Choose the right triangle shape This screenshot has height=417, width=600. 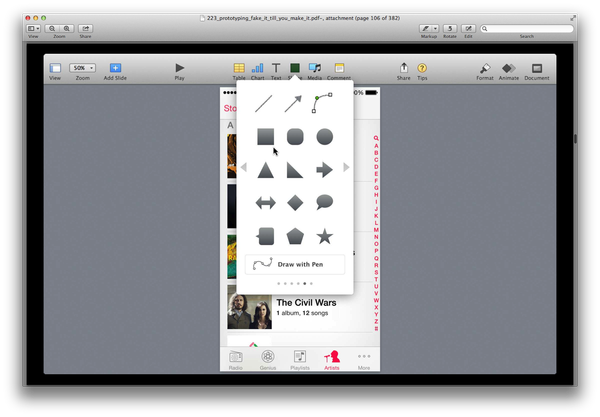pos(295,170)
